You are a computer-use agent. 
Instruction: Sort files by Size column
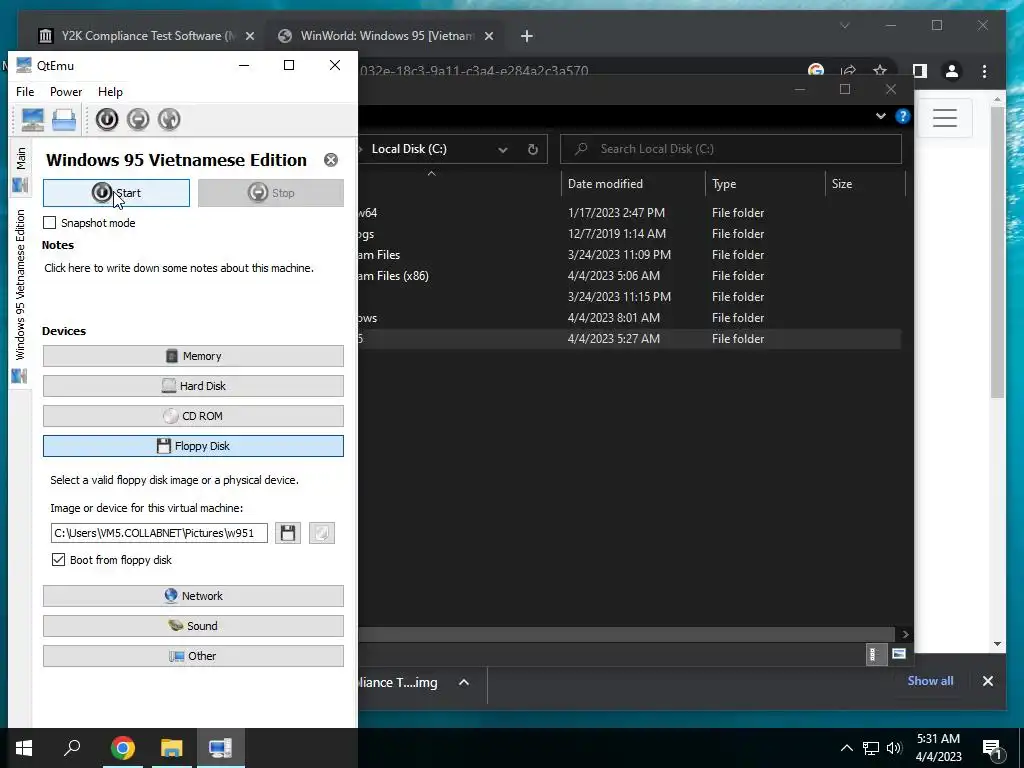click(865, 184)
